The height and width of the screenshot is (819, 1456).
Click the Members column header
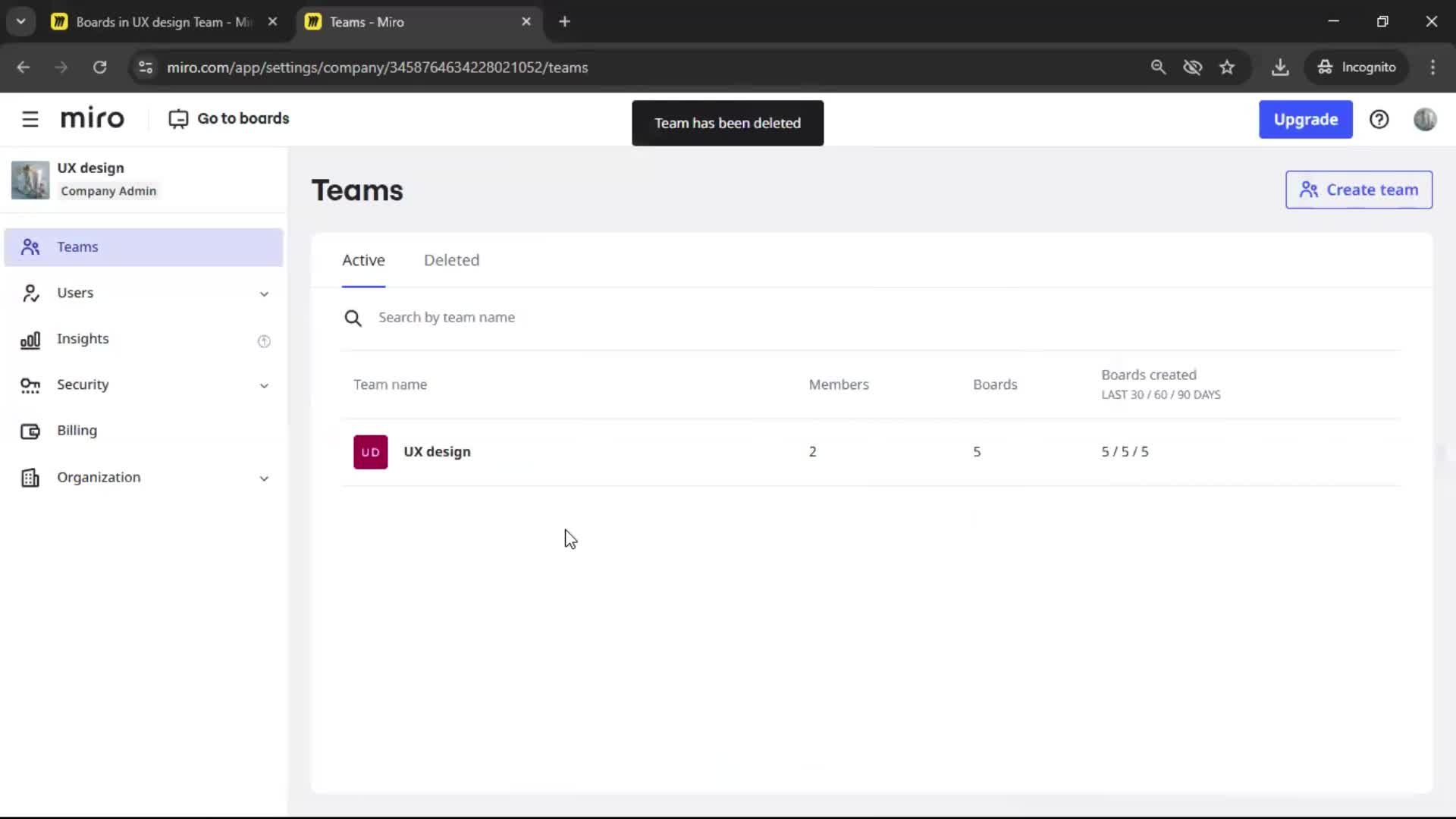(x=839, y=384)
